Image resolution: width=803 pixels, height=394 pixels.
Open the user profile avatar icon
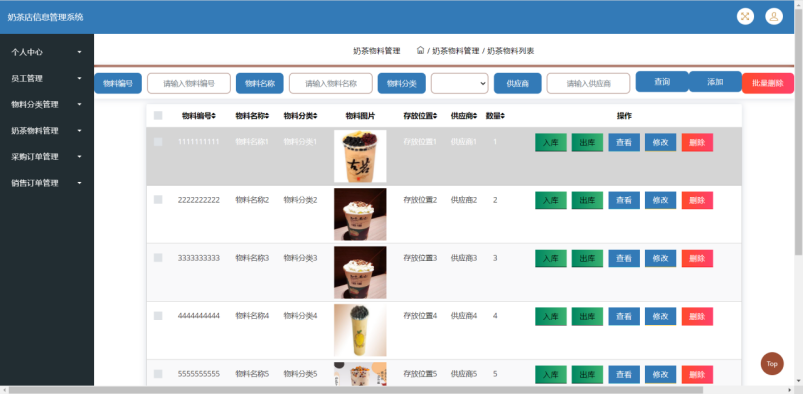point(774,16)
